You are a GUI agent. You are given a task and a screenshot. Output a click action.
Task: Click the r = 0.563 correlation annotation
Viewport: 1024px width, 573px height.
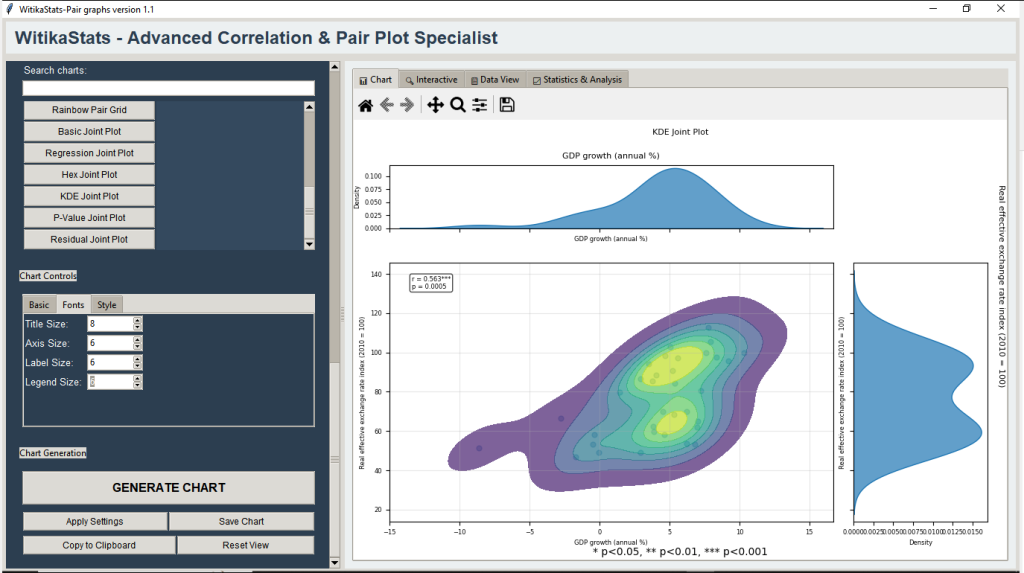pos(431,282)
